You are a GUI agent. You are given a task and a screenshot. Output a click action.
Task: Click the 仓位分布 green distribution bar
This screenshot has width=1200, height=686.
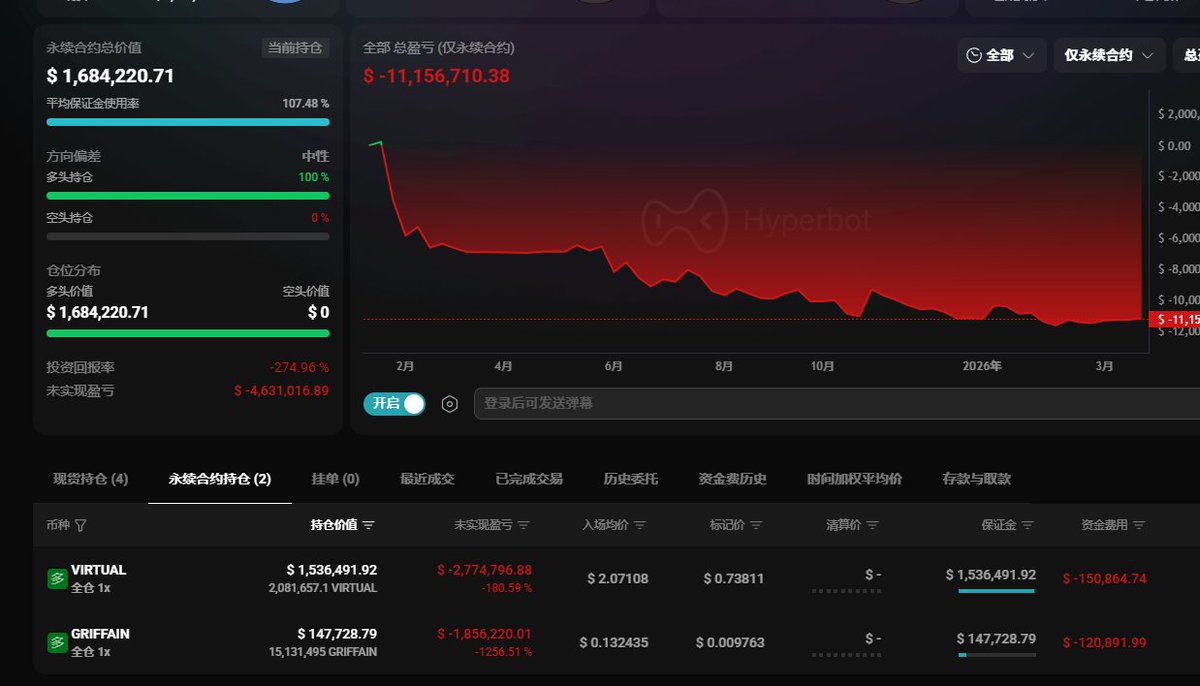point(188,333)
